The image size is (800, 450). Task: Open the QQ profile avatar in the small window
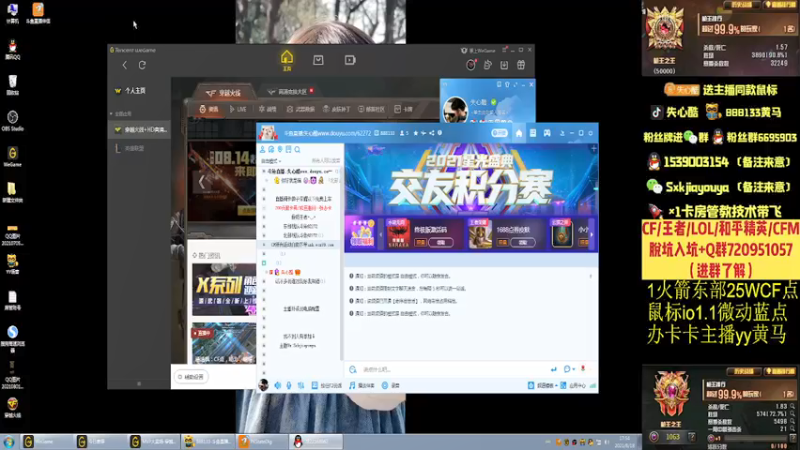pos(454,109)
